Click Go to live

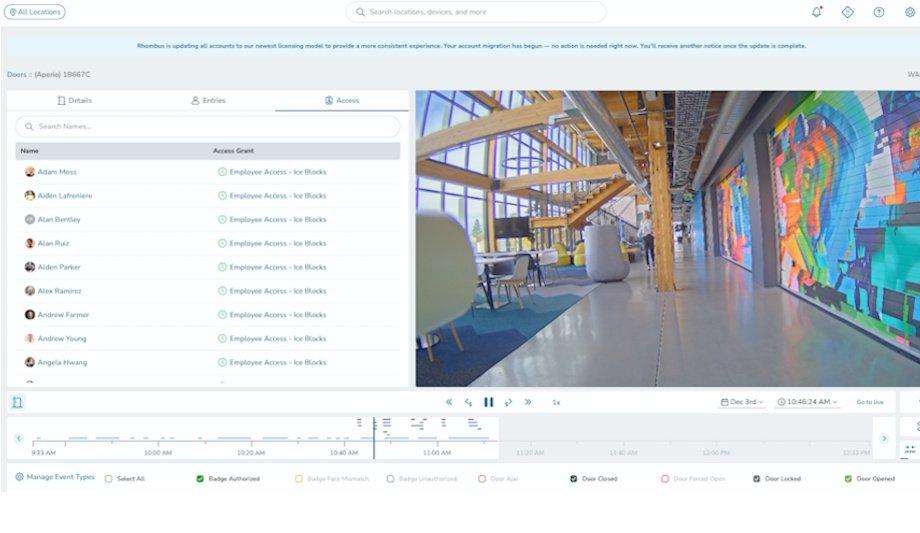pos(870,402)
